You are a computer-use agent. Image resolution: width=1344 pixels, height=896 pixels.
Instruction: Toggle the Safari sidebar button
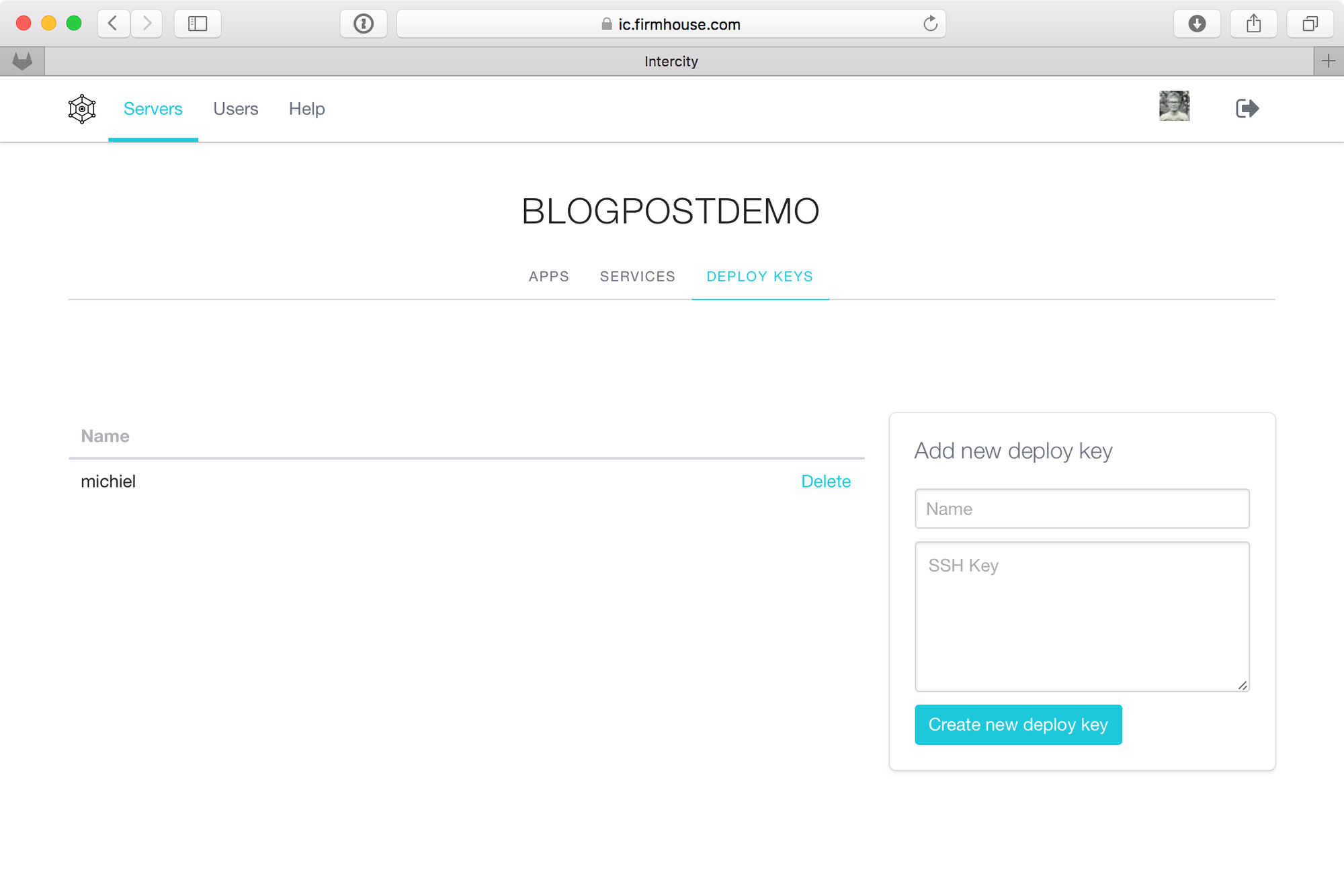[198, 24]
